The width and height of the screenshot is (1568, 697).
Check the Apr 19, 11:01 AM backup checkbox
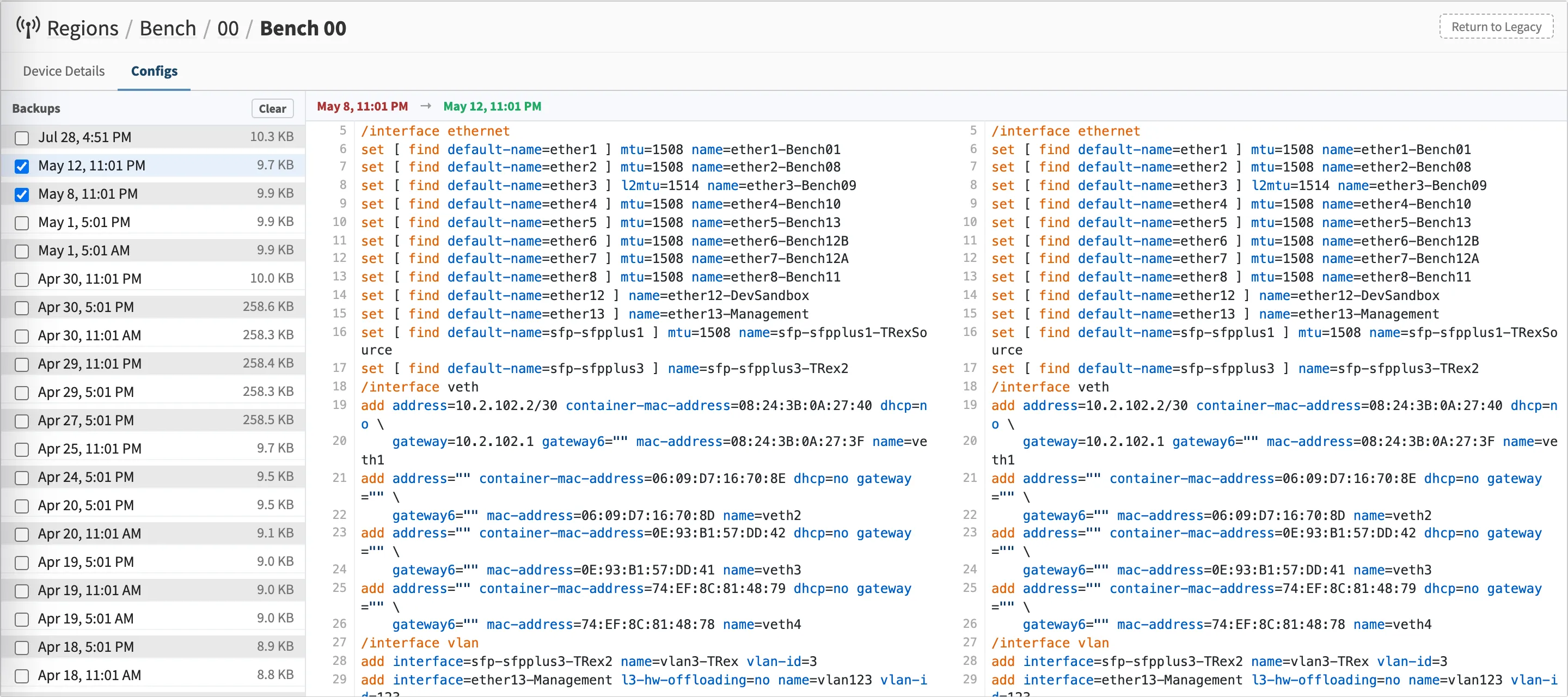[x=22, y=590]
